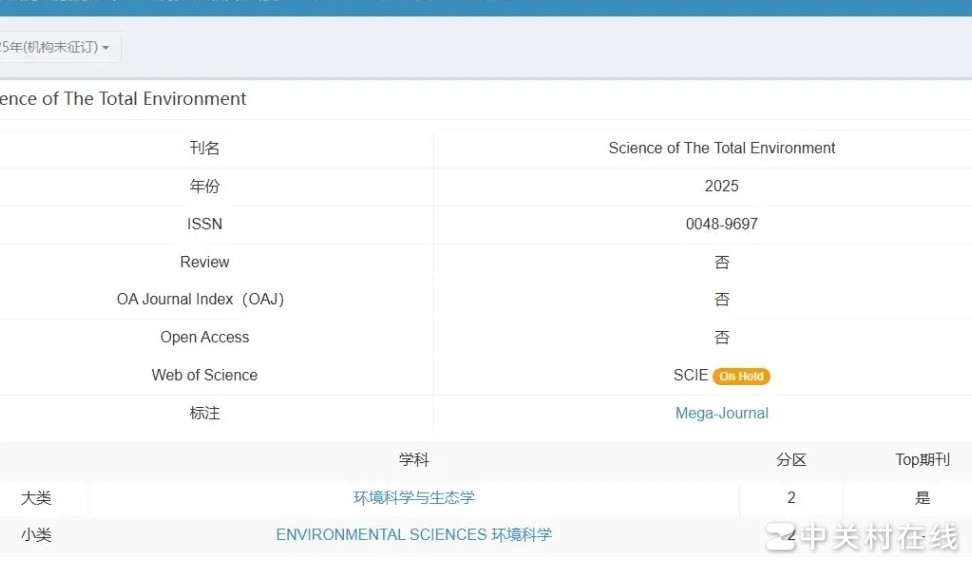
Task: Click the On Hold badge
Action: [741, 376]
